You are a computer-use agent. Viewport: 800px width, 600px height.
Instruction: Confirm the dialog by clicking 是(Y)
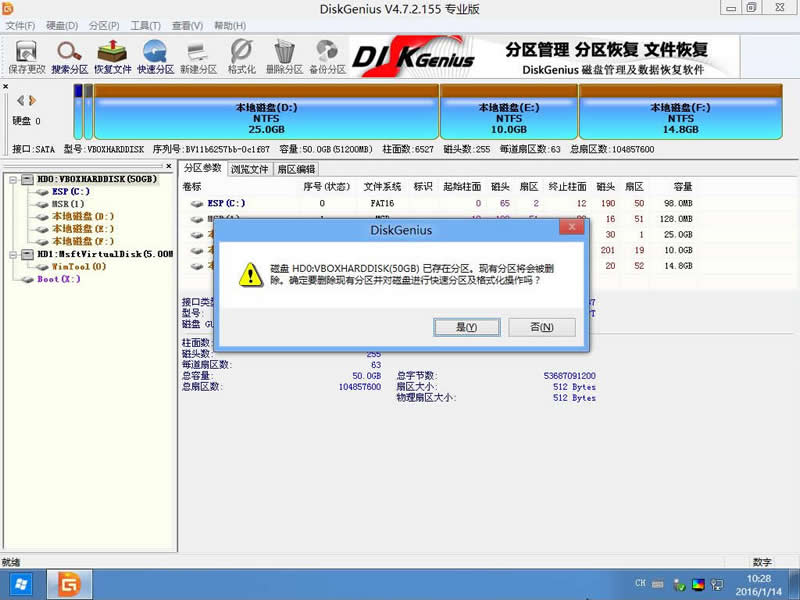[465, 327]
